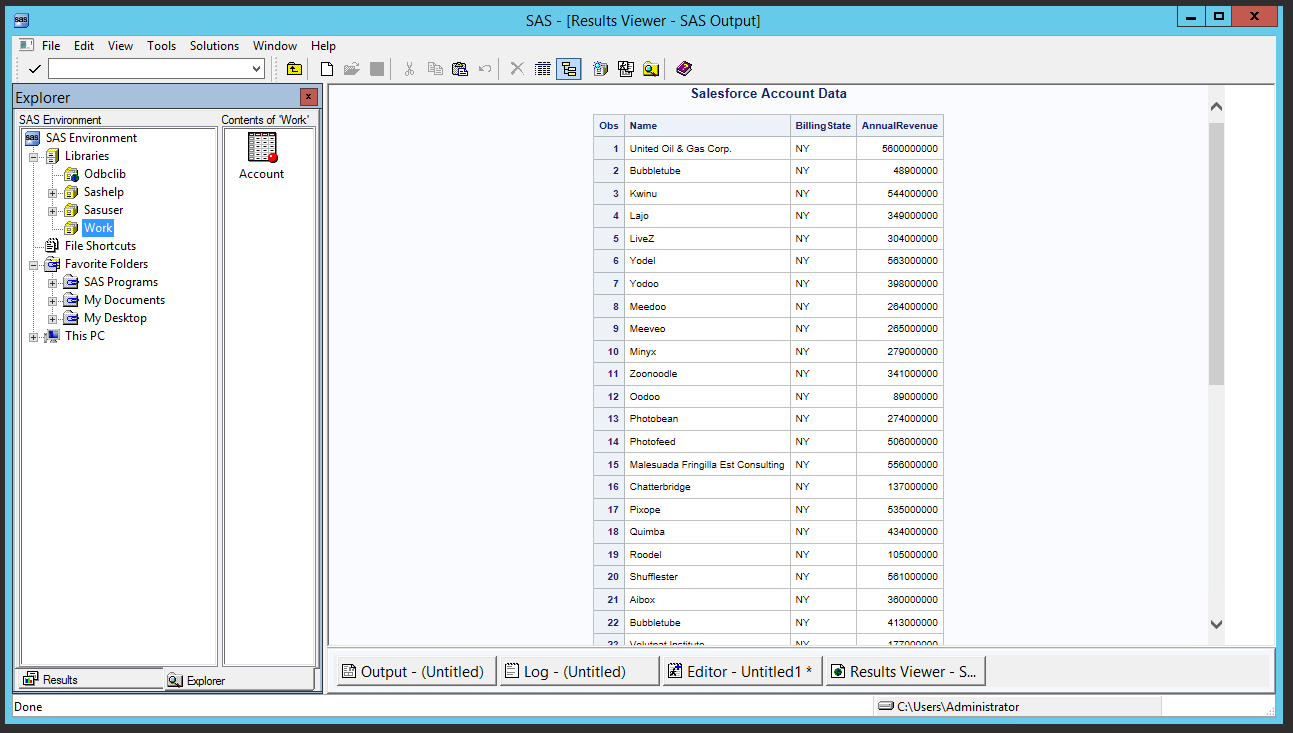The image size is (1293, 733).
Task: Switch to Editor - Untitled1 window
Action: click(740, 670)
